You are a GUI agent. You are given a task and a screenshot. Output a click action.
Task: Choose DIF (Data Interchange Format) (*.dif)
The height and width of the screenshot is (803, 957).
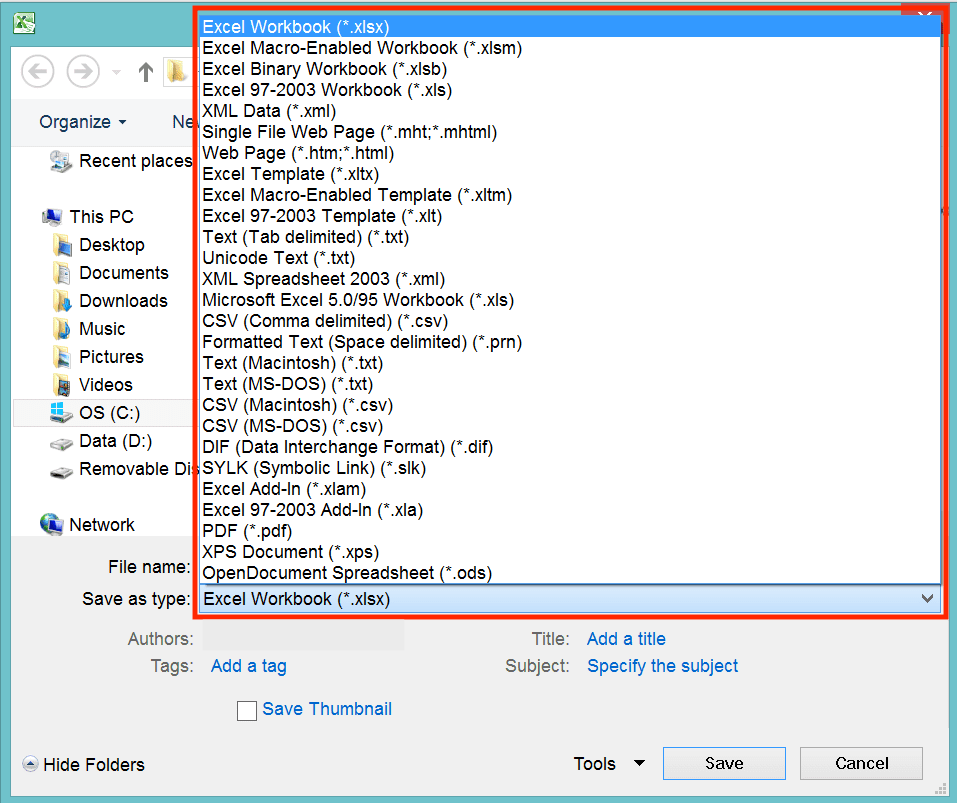[570, 447]
